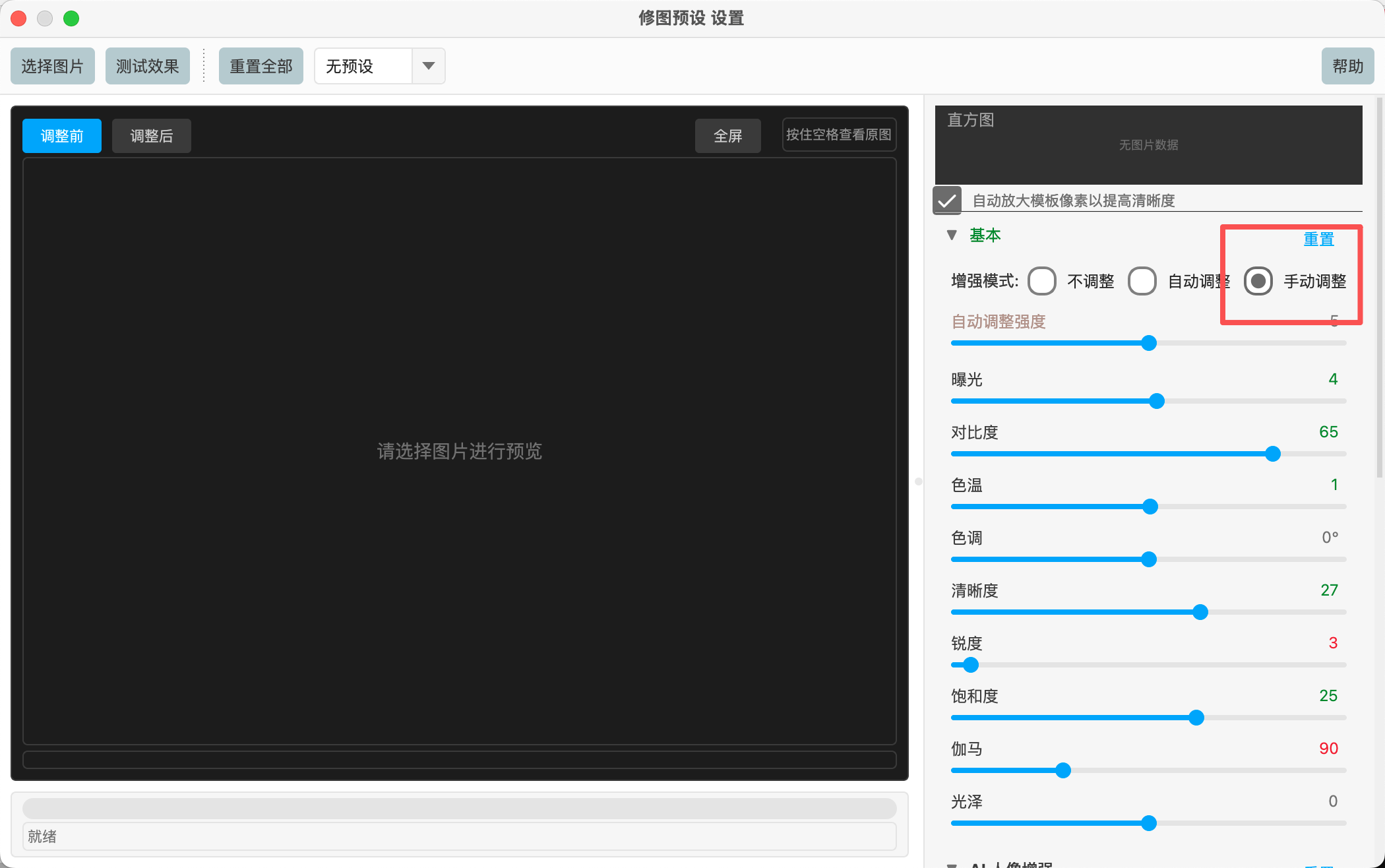Click the 帮助 button
This screenshot has width=1385, height=868.
[x=1347, y=65]
